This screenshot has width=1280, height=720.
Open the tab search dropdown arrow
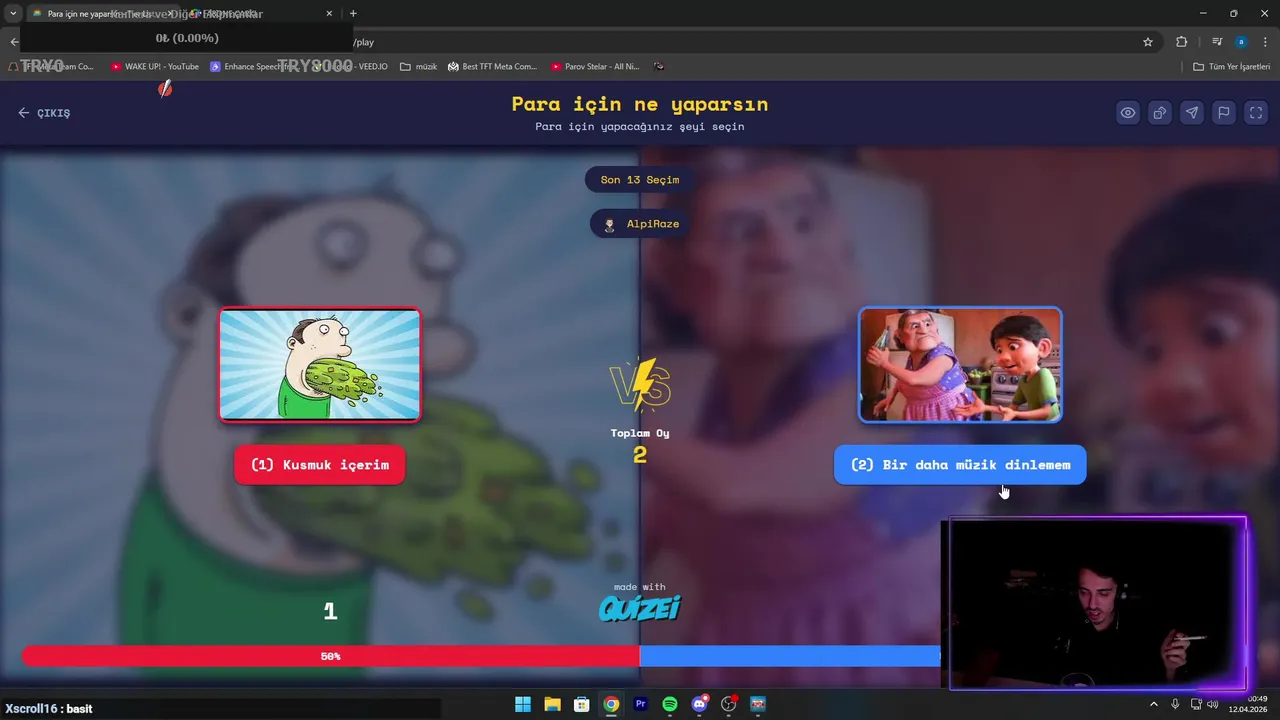coord(13,13)
